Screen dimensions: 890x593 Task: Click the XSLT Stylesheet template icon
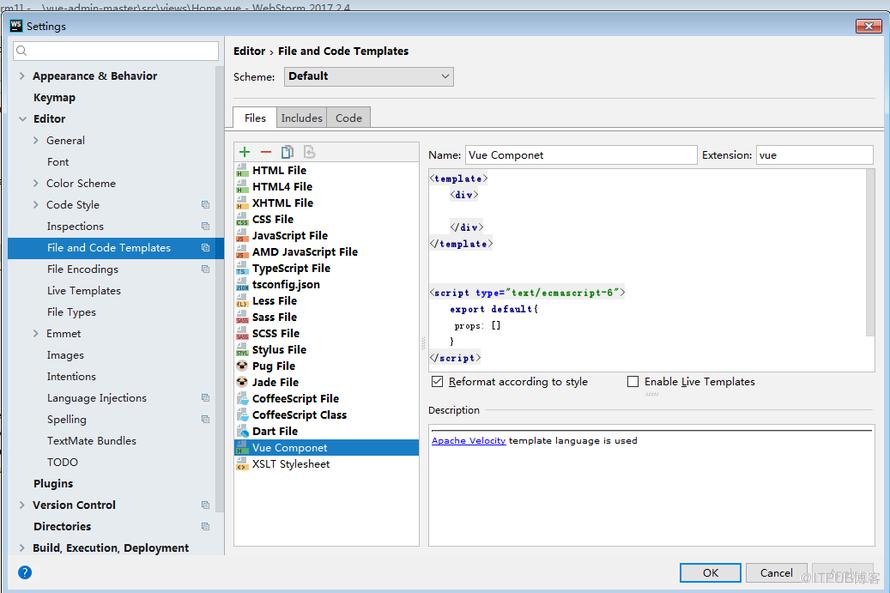pos(242,464)
